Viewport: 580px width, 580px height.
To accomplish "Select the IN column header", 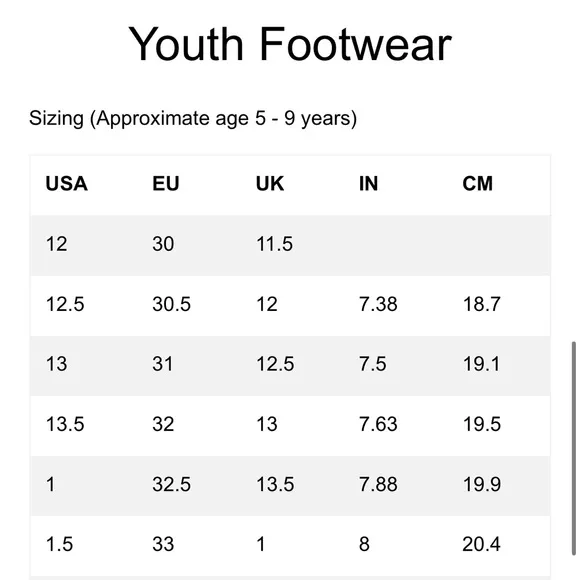I will (368, 183).
